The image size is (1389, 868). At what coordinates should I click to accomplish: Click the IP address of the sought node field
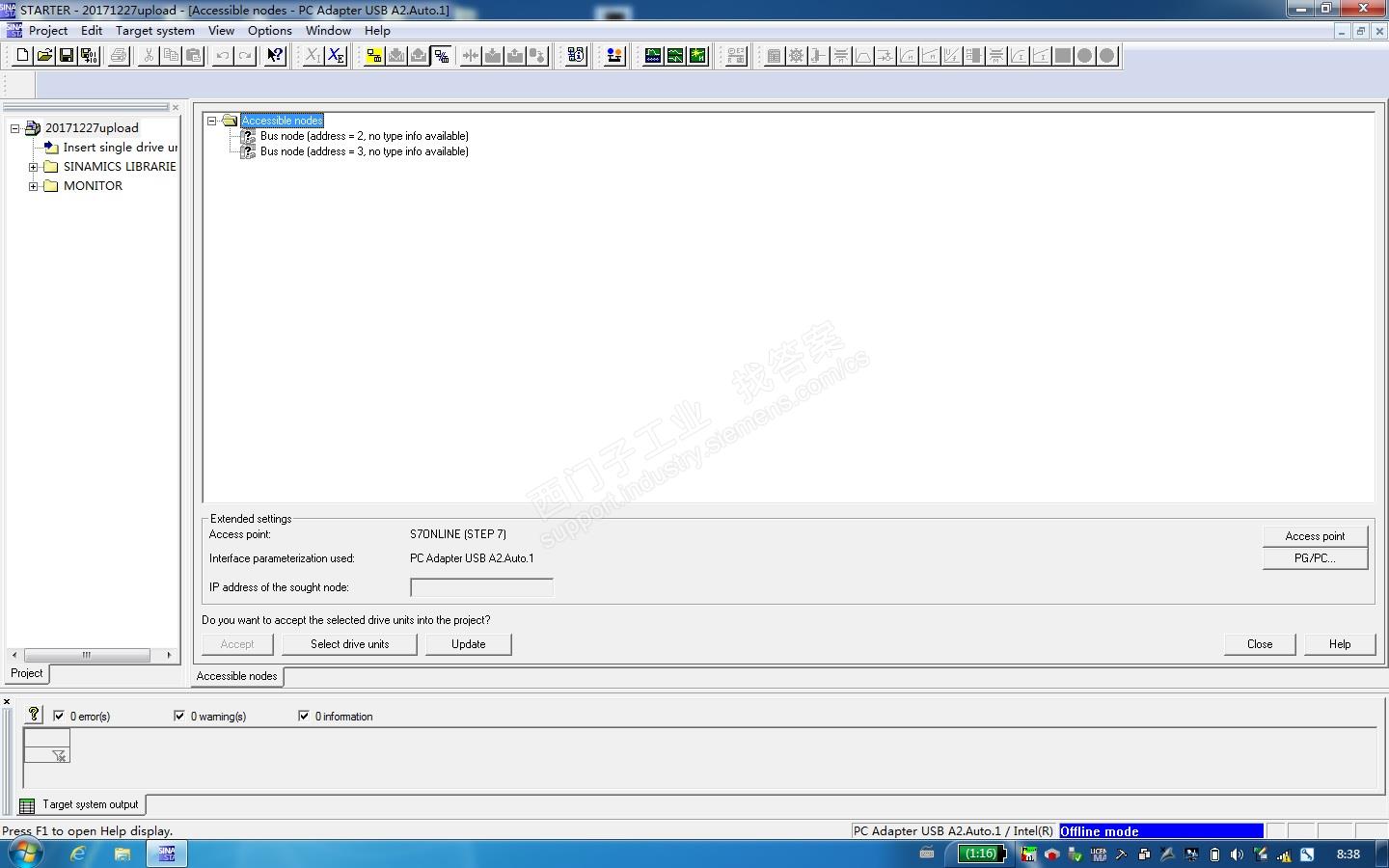tap(481, 587)
